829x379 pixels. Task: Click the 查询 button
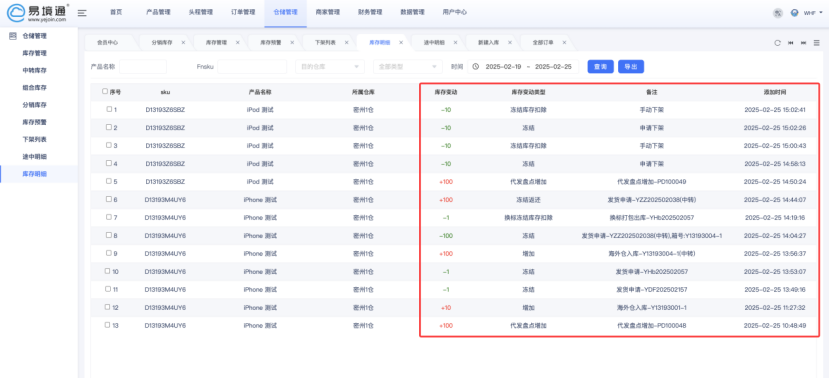[x=601, y=67]
